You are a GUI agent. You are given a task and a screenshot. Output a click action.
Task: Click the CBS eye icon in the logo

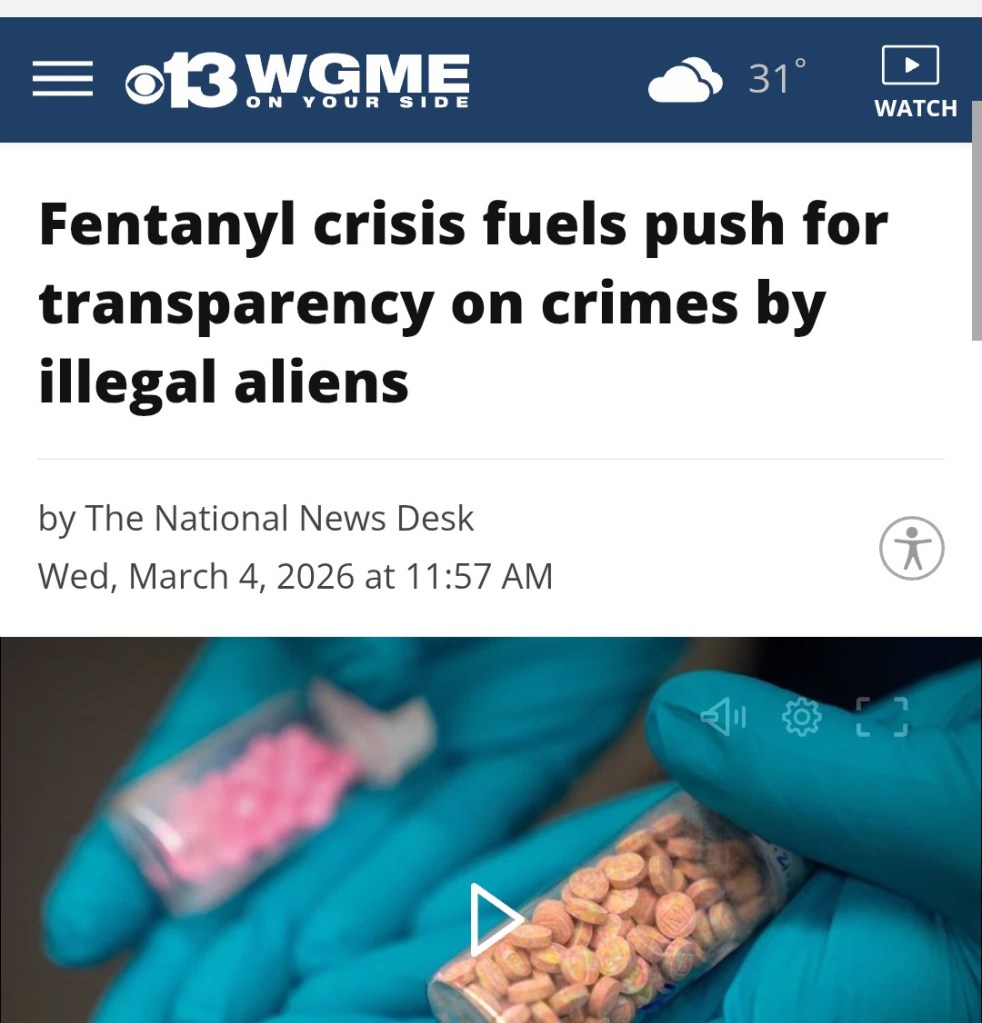[144, 85]
